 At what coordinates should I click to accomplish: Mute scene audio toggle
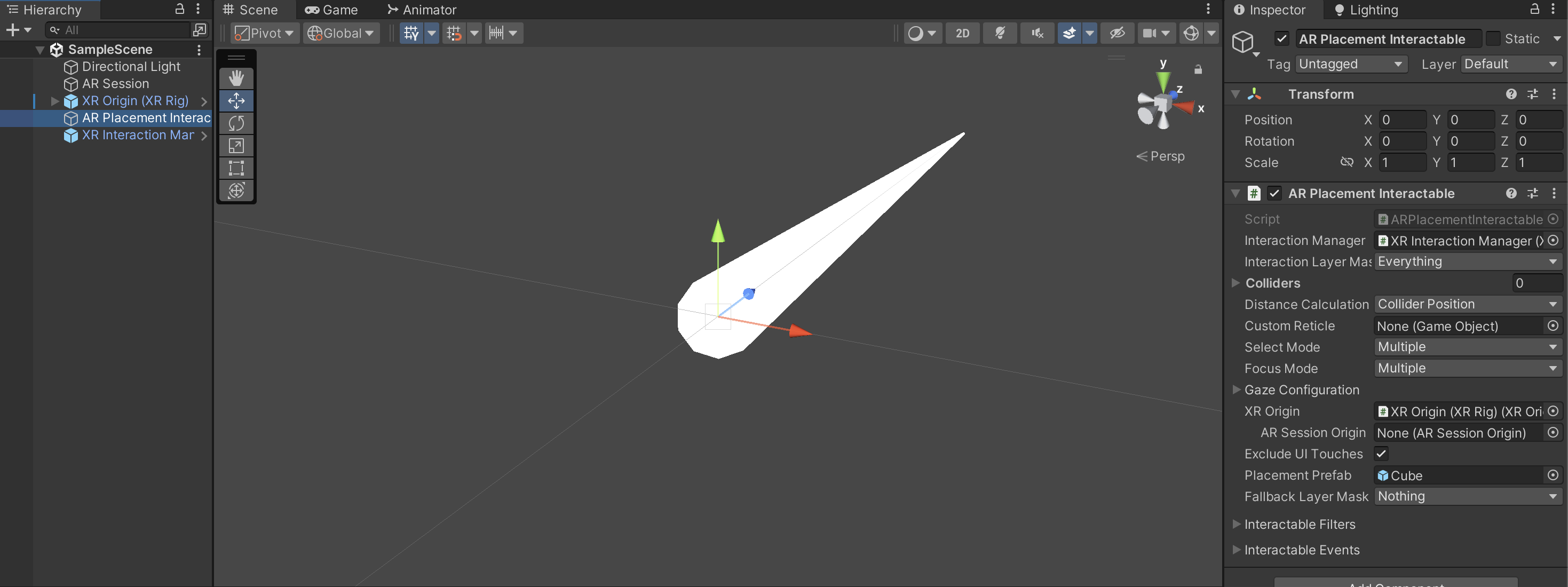click(1036, 33)
